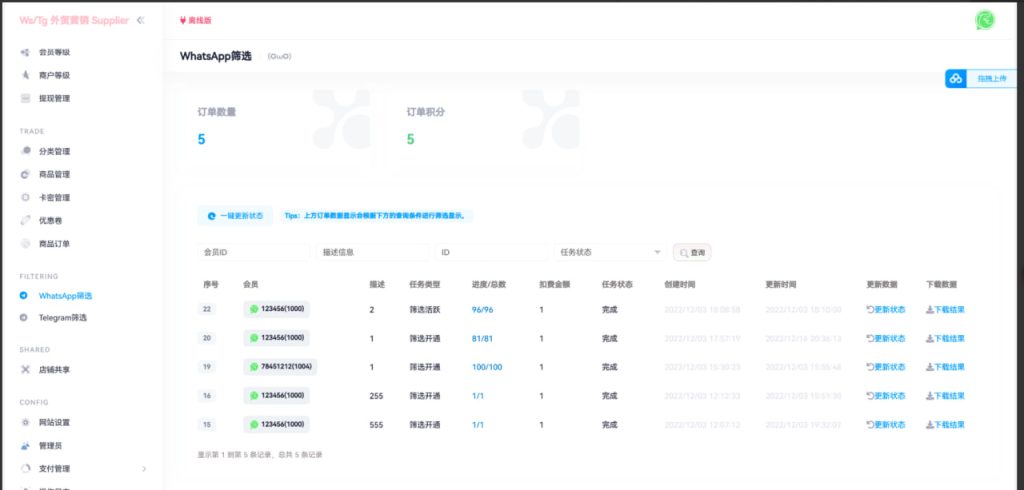Click 更新状态 for row 22
This screenshot has width=1024, height=490.
[x=886, y=310]
